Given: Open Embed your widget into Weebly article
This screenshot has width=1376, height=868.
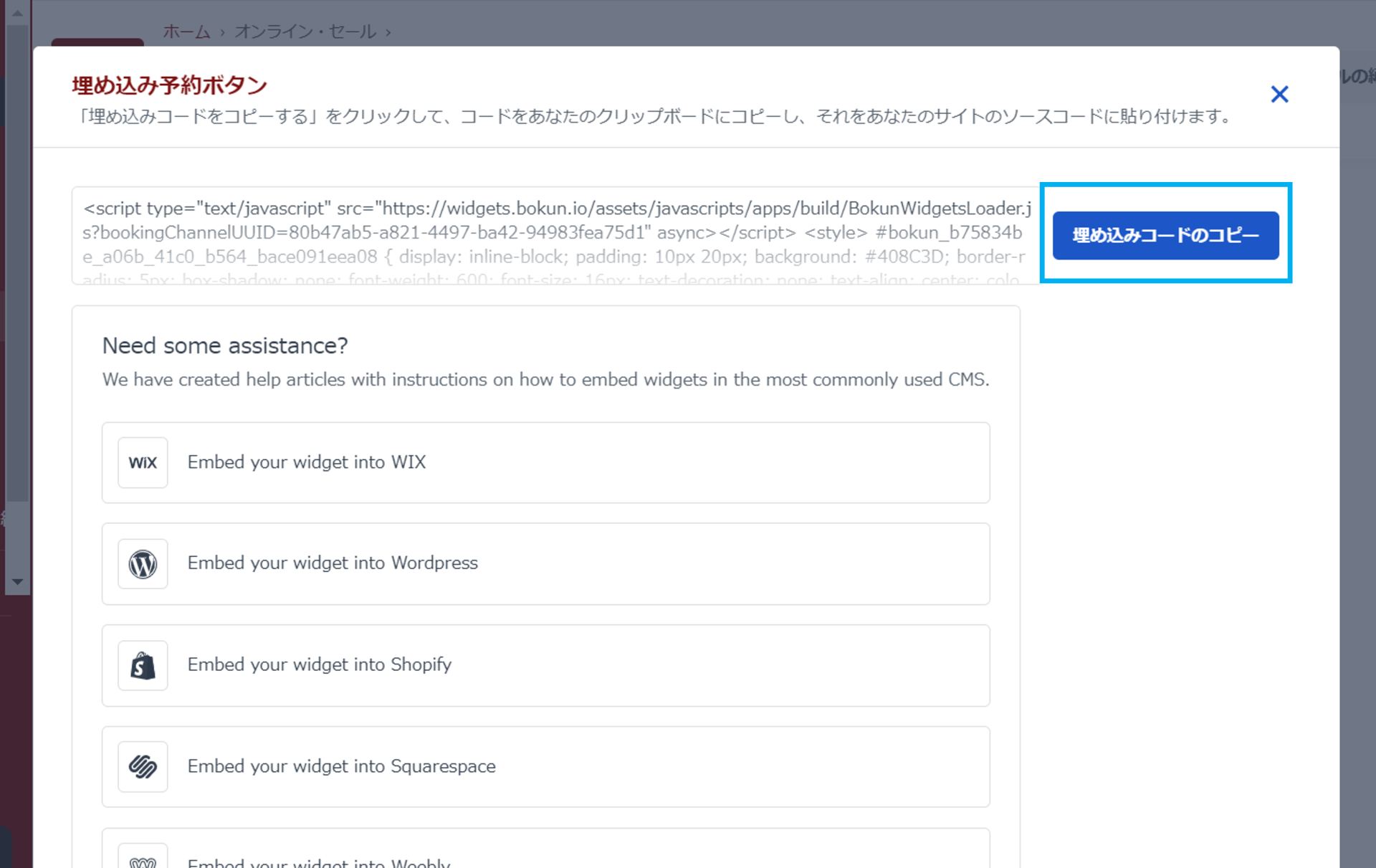Looking at the screenshot, I should 319,863.
